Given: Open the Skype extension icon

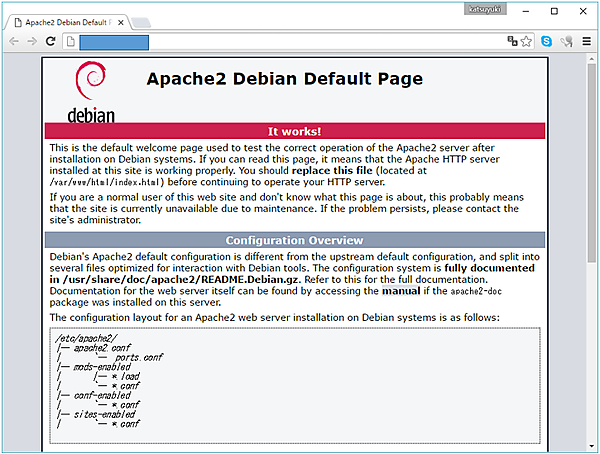Looking at the screenshot, I should click(x=546, y=41).
